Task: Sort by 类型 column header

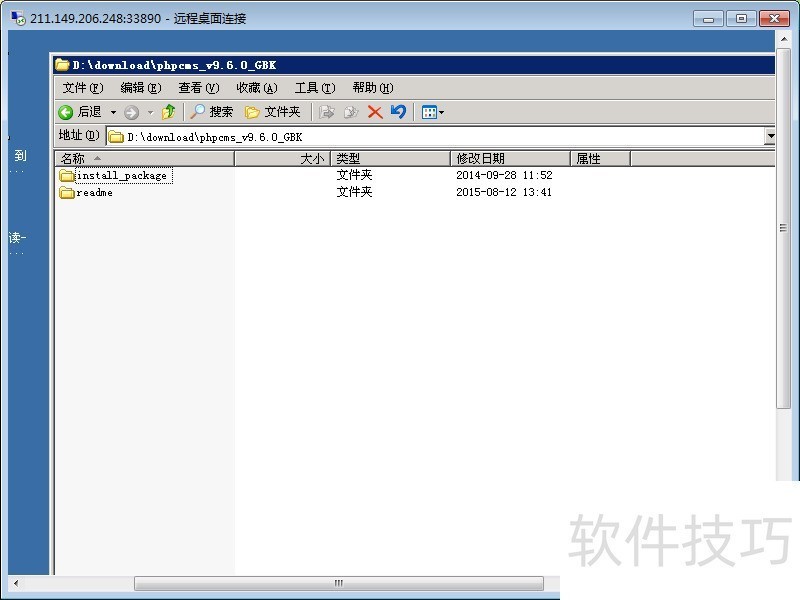Action: [x=390, y=159]
